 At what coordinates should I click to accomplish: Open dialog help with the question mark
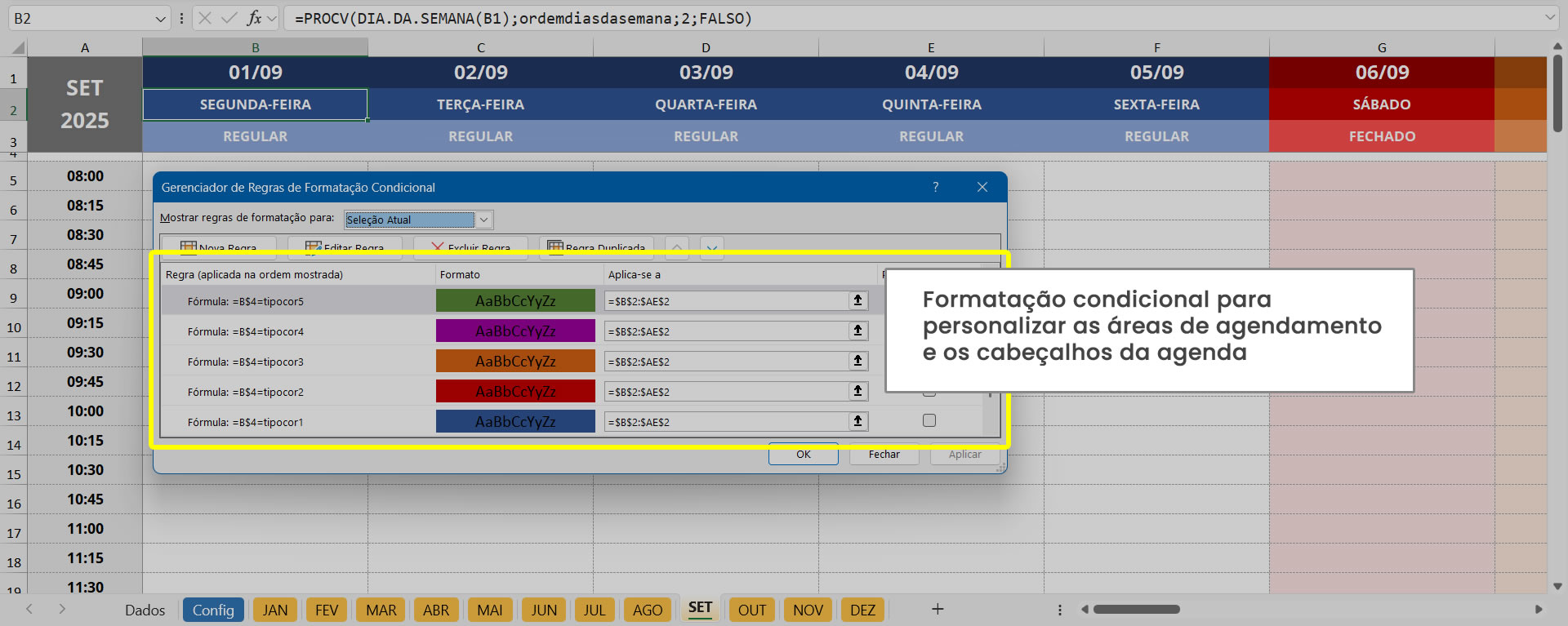click(936, 187)
